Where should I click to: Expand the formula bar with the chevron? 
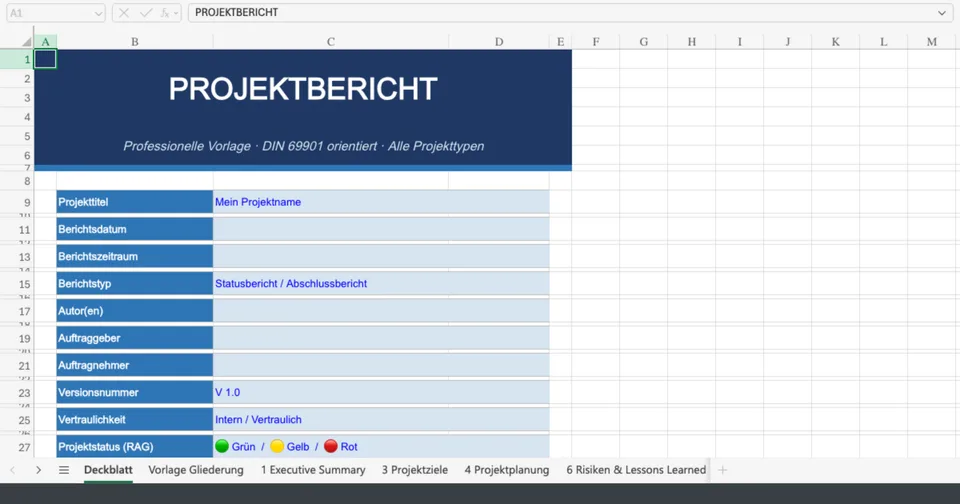point(942,13)
